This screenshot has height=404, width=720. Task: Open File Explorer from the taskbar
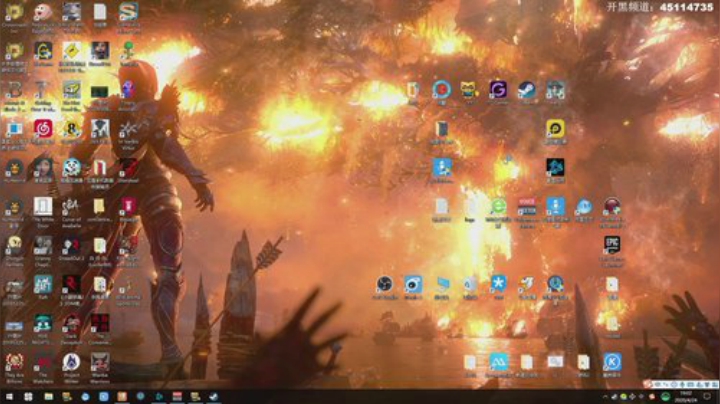(48, 396)
